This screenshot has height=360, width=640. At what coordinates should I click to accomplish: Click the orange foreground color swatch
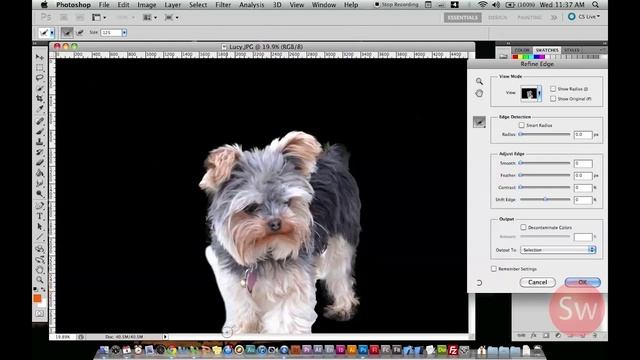click(x=37, y=298)
